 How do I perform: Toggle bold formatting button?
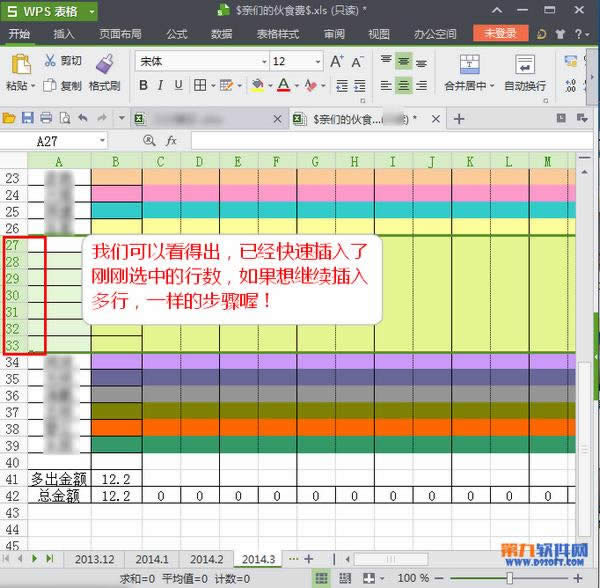coord(145,86)
